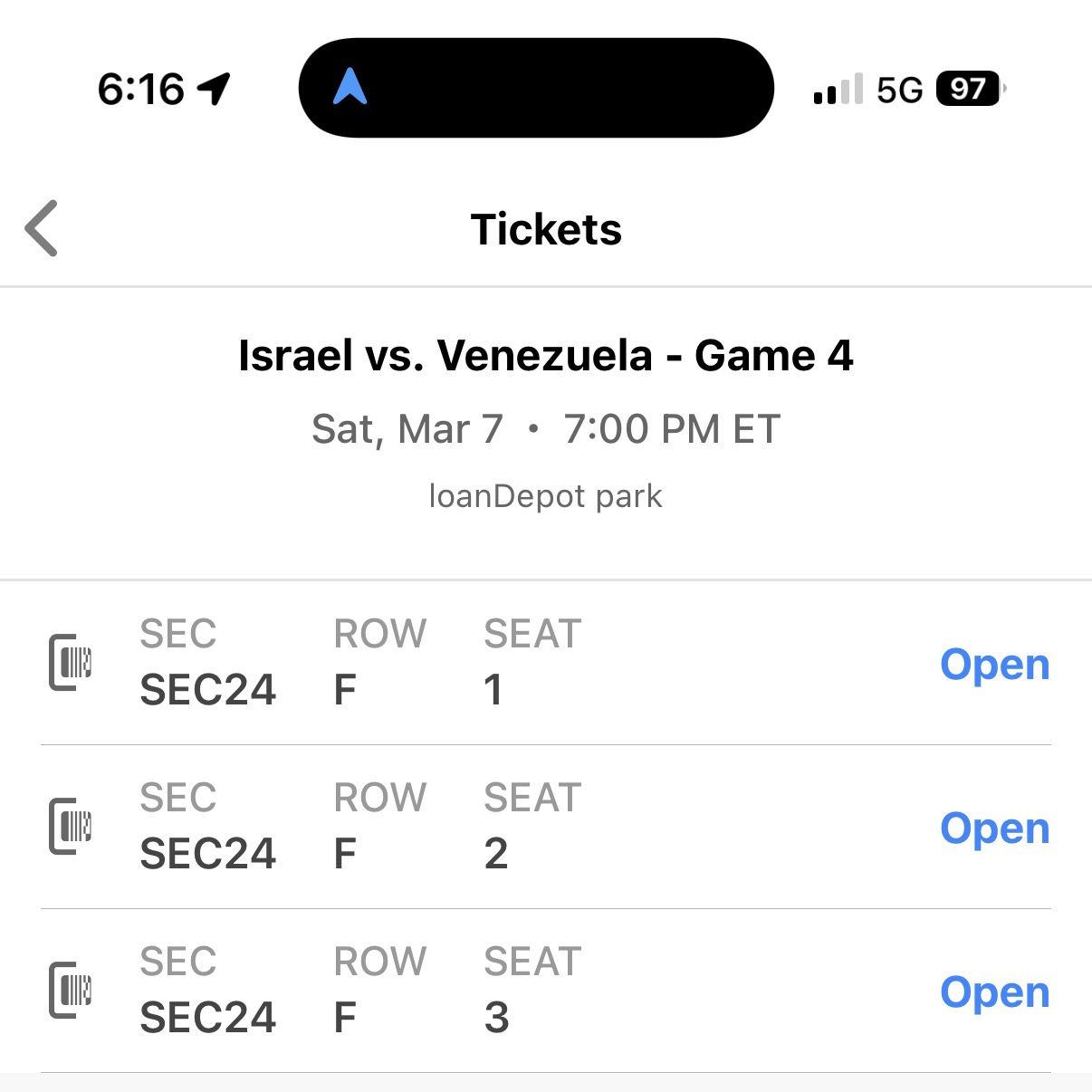
Task: Tap the Israel vs. Venezuela Game 4 title
Action: [x=545, y=355]
